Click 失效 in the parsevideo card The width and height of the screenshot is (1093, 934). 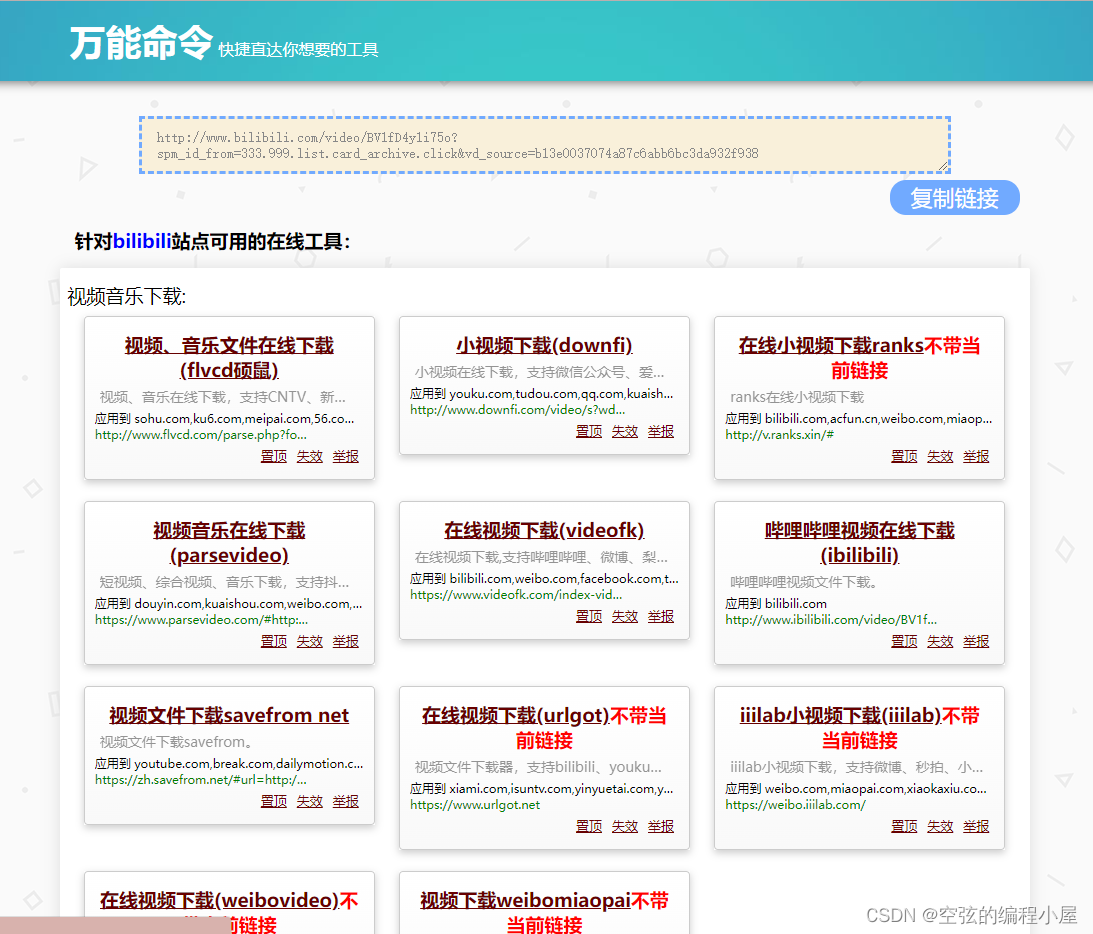coord(309,641)
